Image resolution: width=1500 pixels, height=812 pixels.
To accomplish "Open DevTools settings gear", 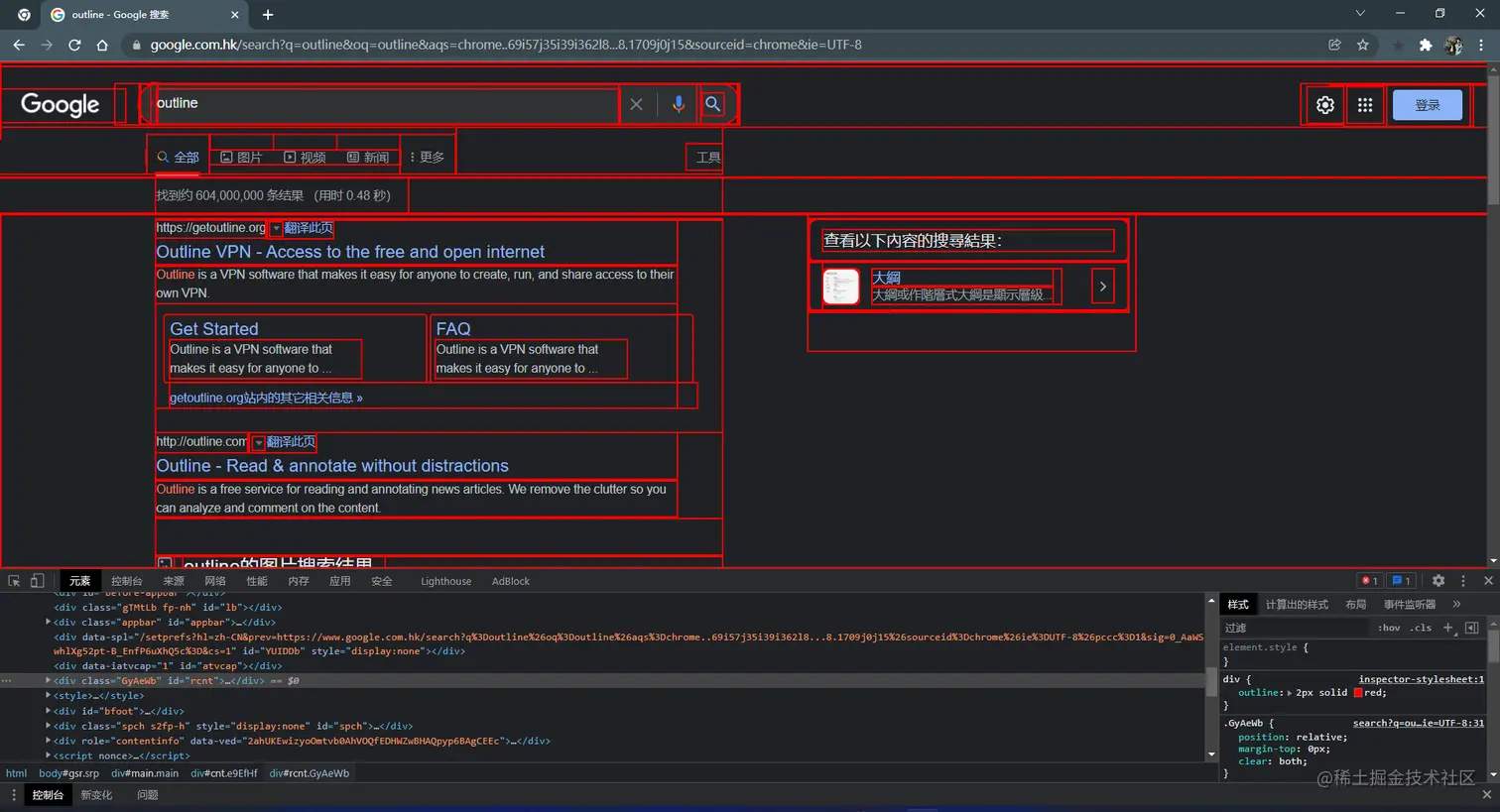I will coord(1438,581).
